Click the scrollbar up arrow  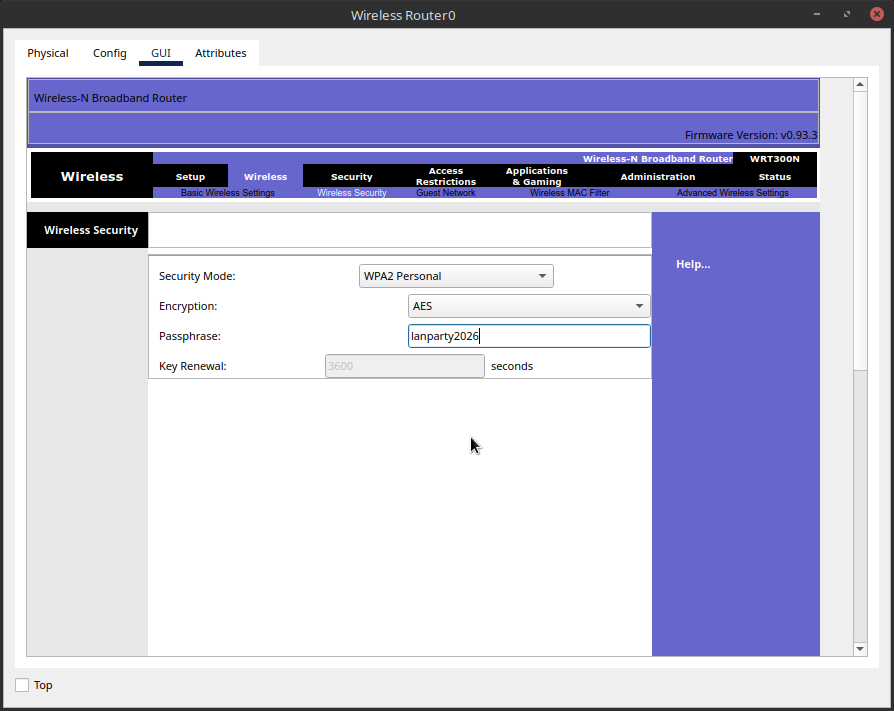coord(860,85)
